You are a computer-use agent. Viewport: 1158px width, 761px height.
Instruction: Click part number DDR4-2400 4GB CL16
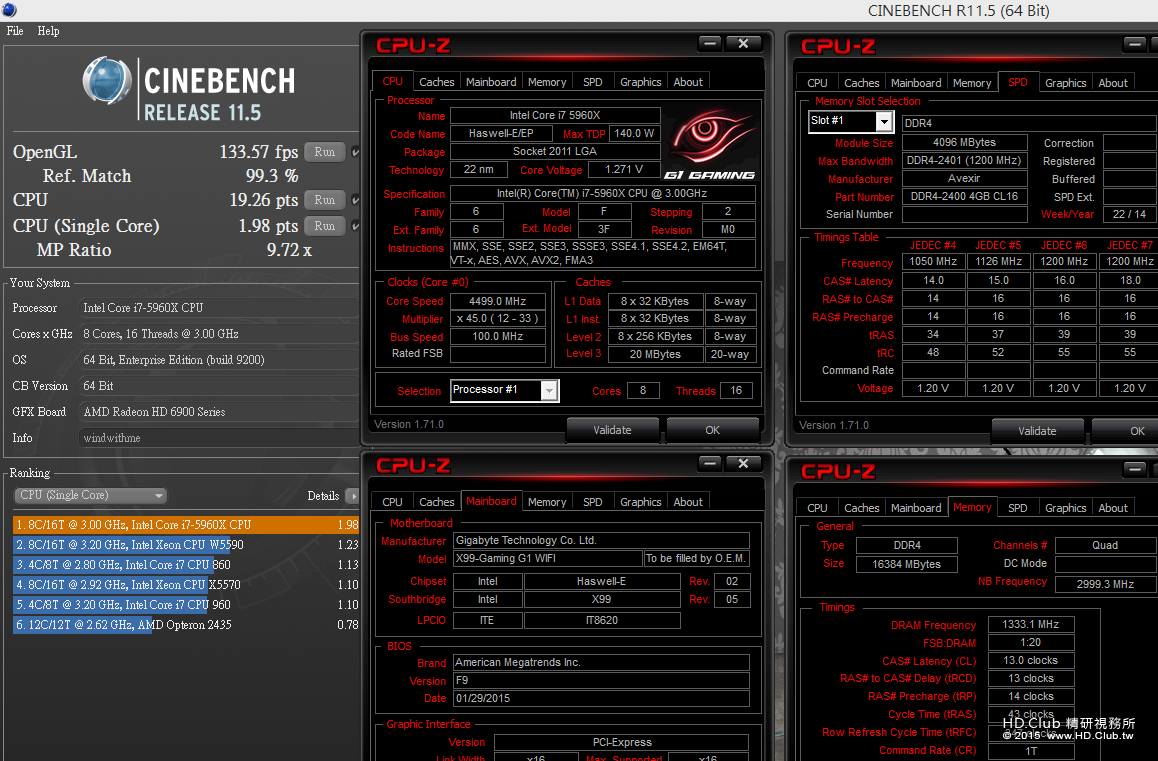coord(965,197)
